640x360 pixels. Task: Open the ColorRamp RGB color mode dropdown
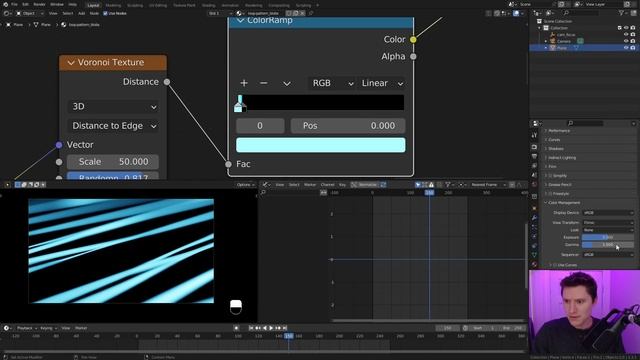[331, 83]
